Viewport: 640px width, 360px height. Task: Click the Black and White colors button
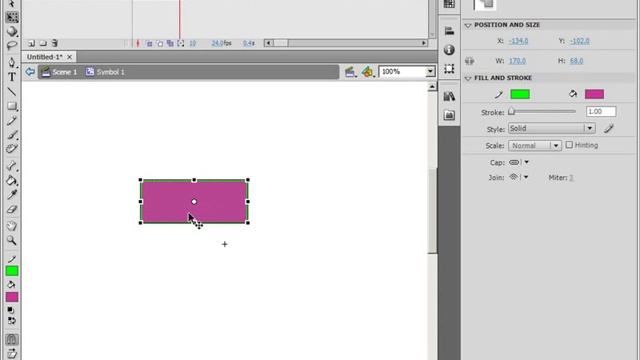11,311
